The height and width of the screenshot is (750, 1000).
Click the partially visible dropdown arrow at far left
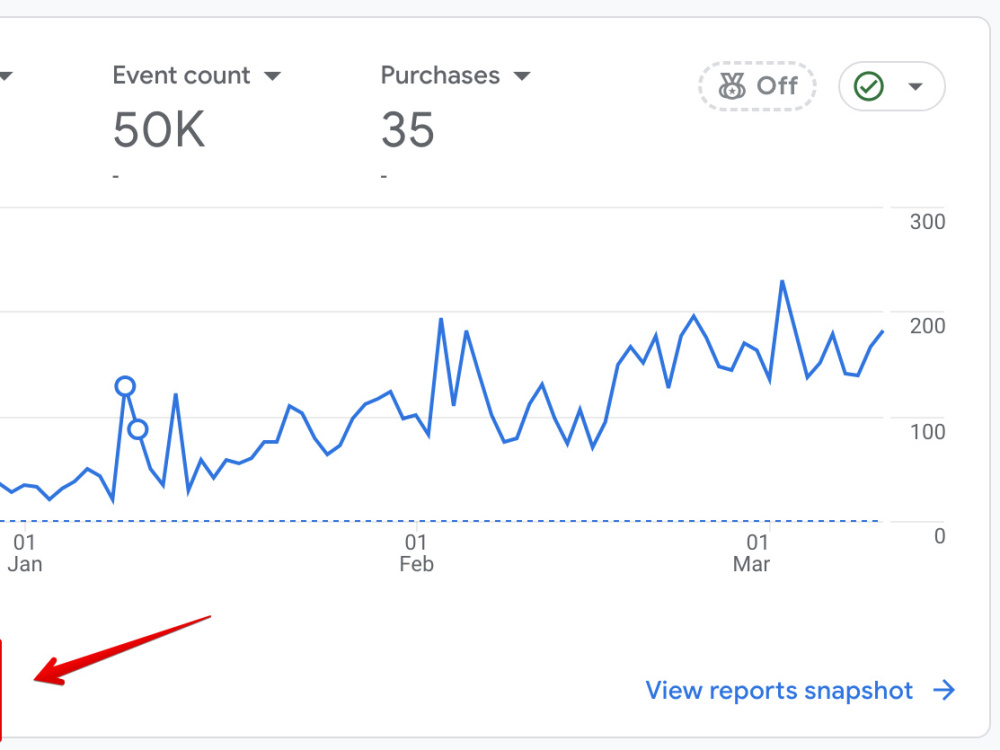6,77
